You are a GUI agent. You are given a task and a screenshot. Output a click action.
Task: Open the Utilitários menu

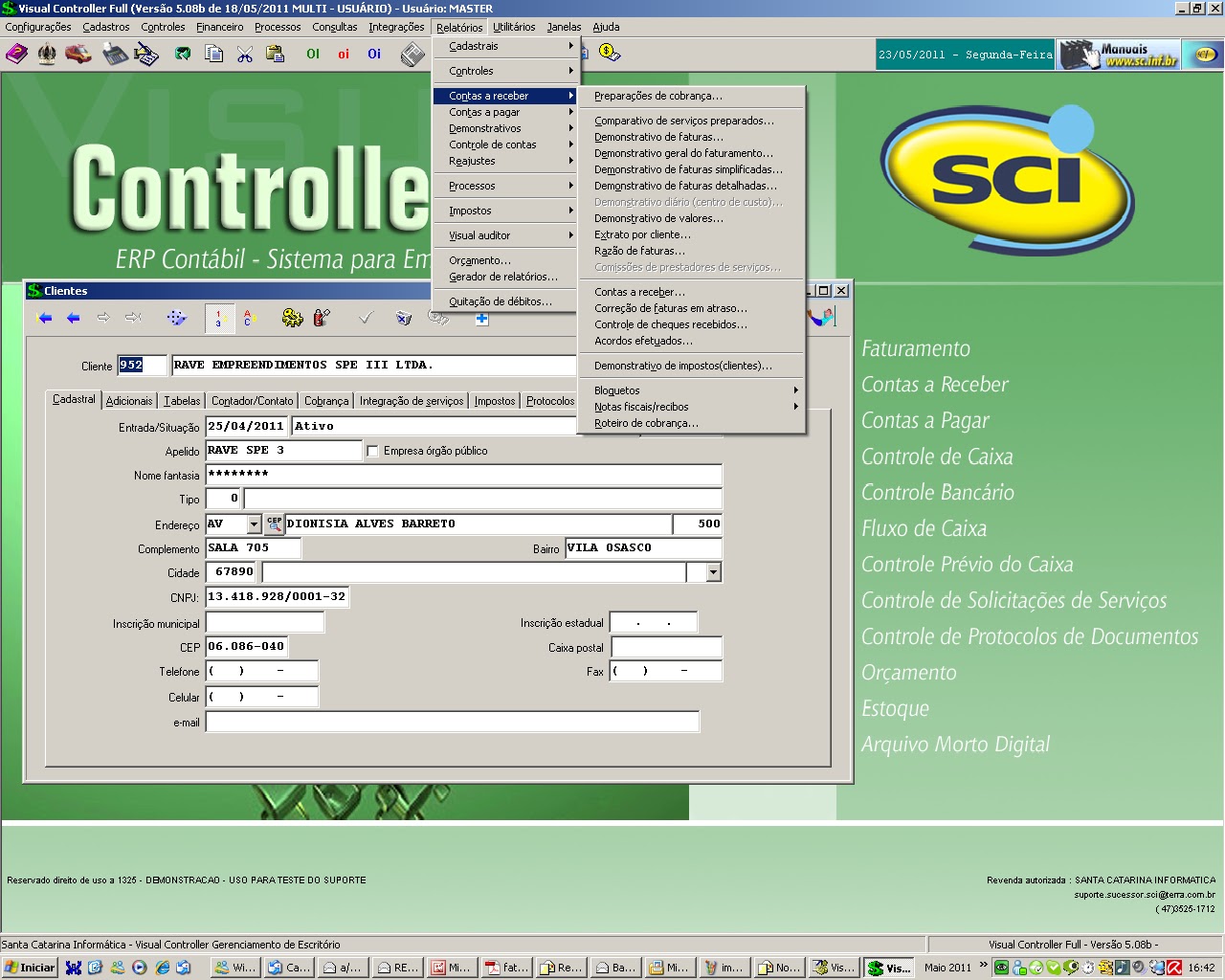[514, 27]
